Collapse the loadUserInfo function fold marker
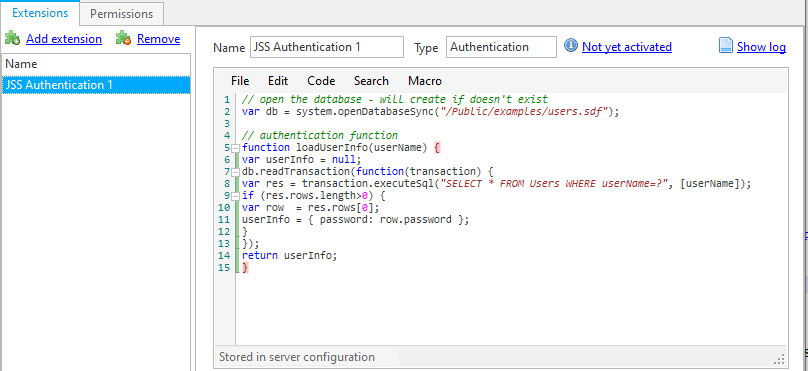Image resolution: width=808 pixels, height=371 pixels. [236, 148]
